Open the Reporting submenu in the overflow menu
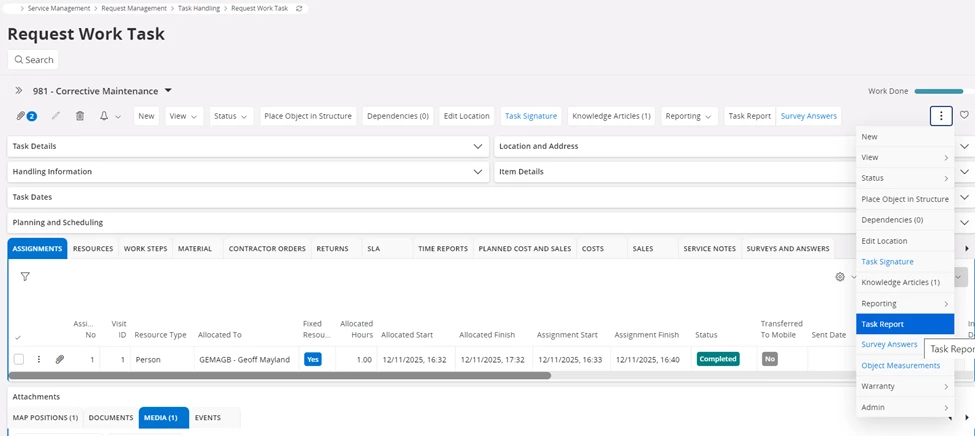Viewport: 975px width, 436px height. (905, 304)
